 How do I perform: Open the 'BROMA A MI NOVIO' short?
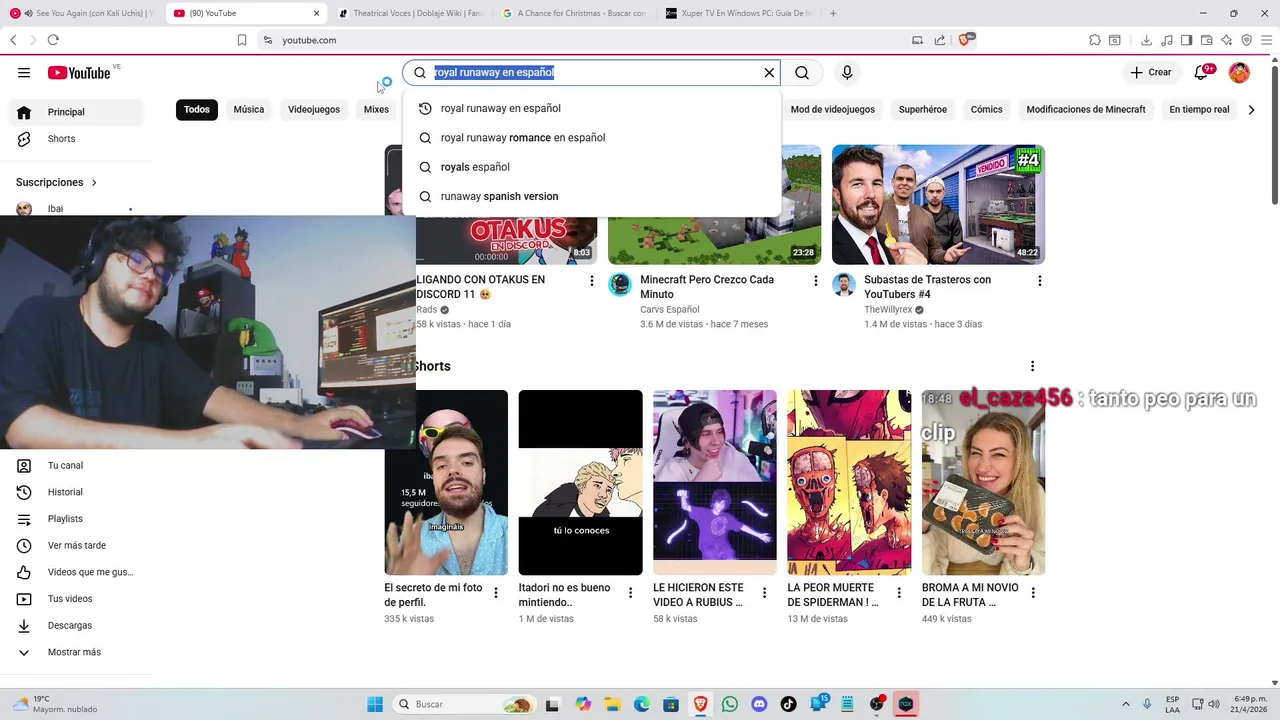coord(983,483)
